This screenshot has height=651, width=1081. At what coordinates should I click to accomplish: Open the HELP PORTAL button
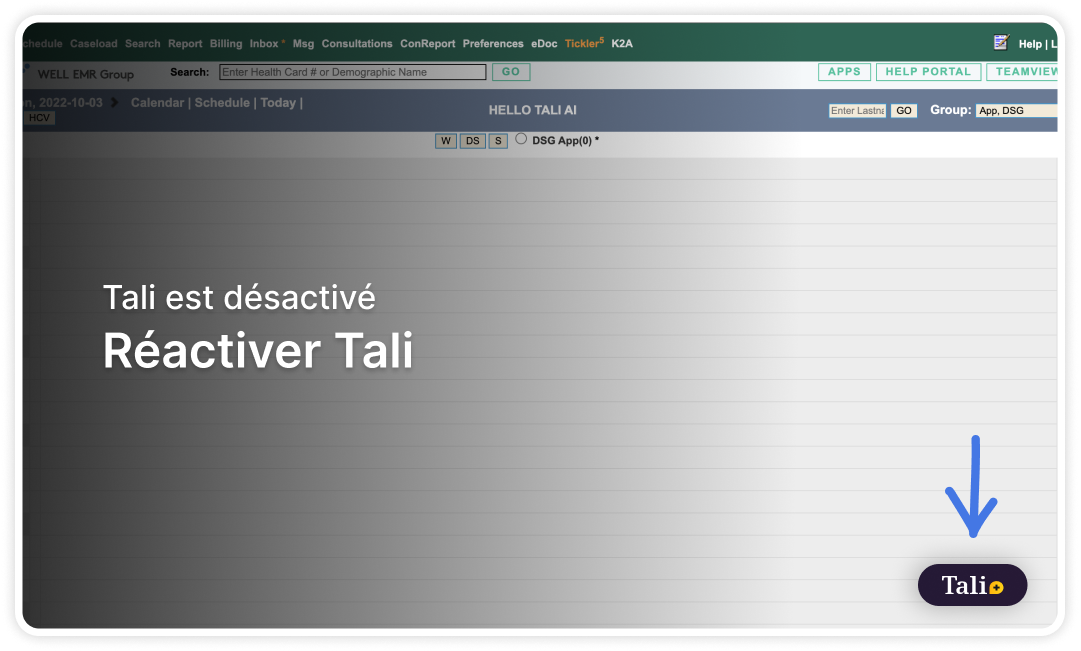click(928, 72)
